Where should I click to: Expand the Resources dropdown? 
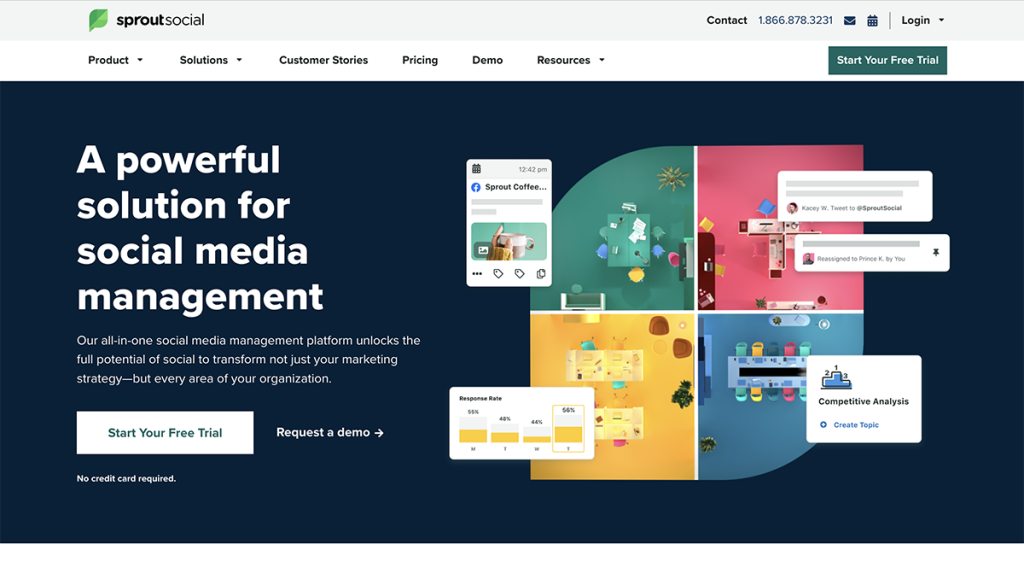pyautogui.click(x=570, y=60)
